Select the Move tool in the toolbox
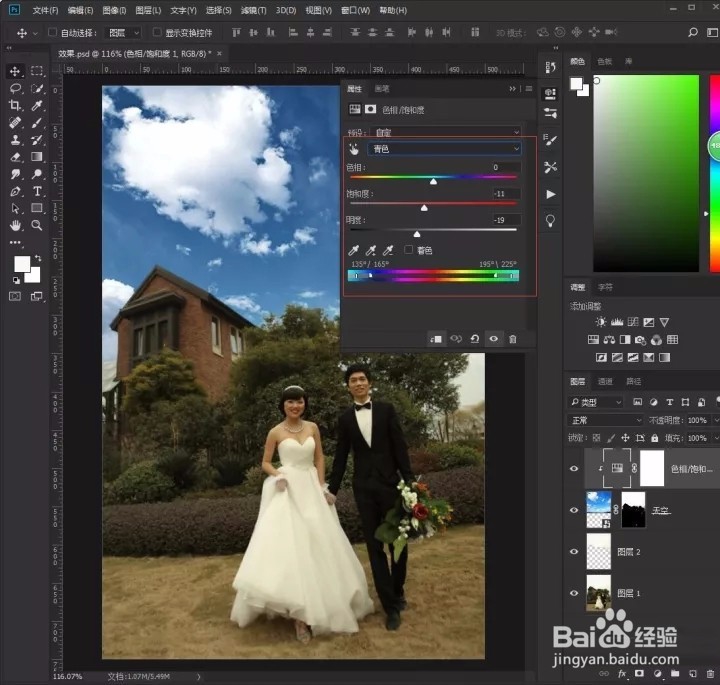720x685 pixels. (15, 71)
